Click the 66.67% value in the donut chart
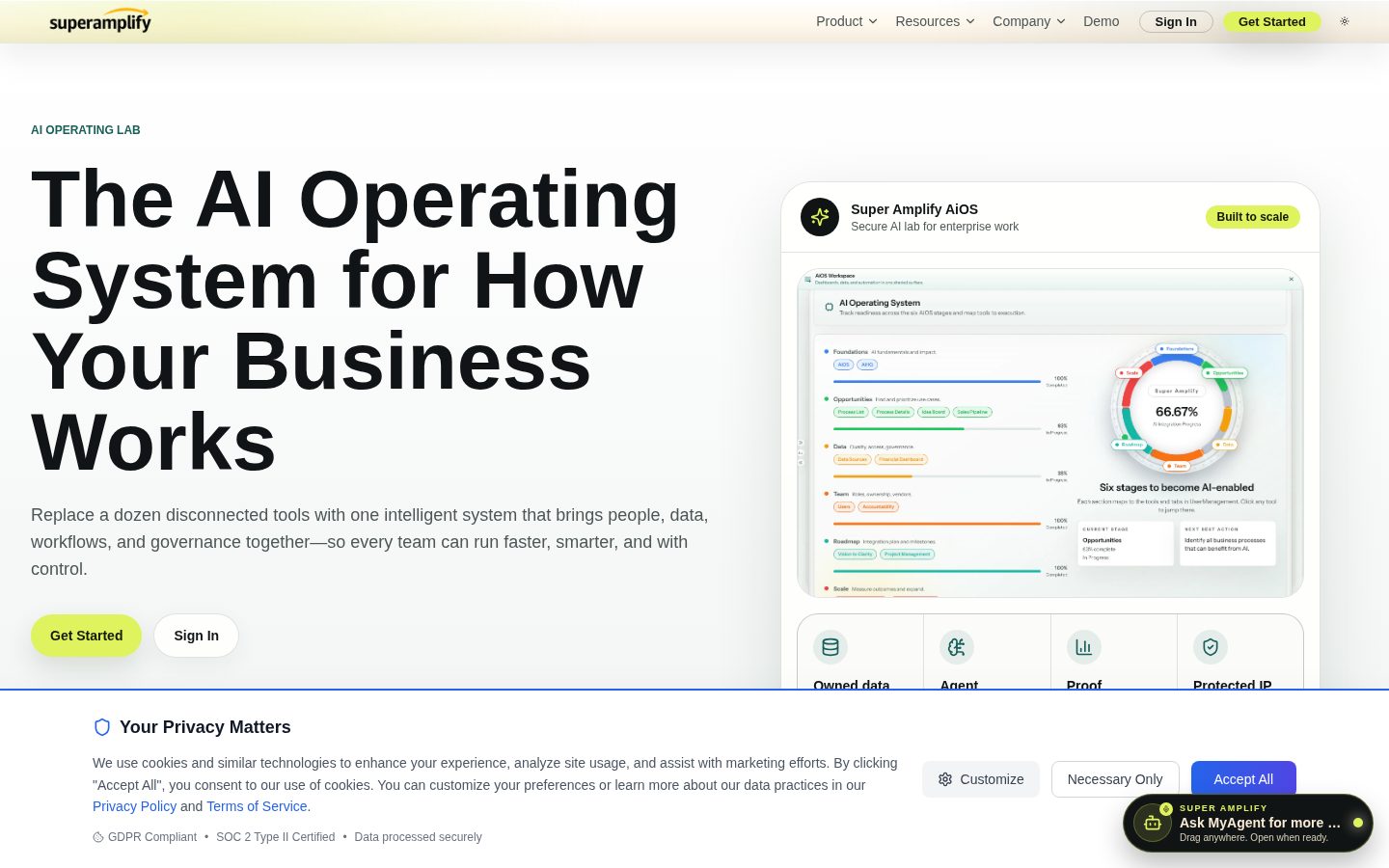 click(1177, 412)
